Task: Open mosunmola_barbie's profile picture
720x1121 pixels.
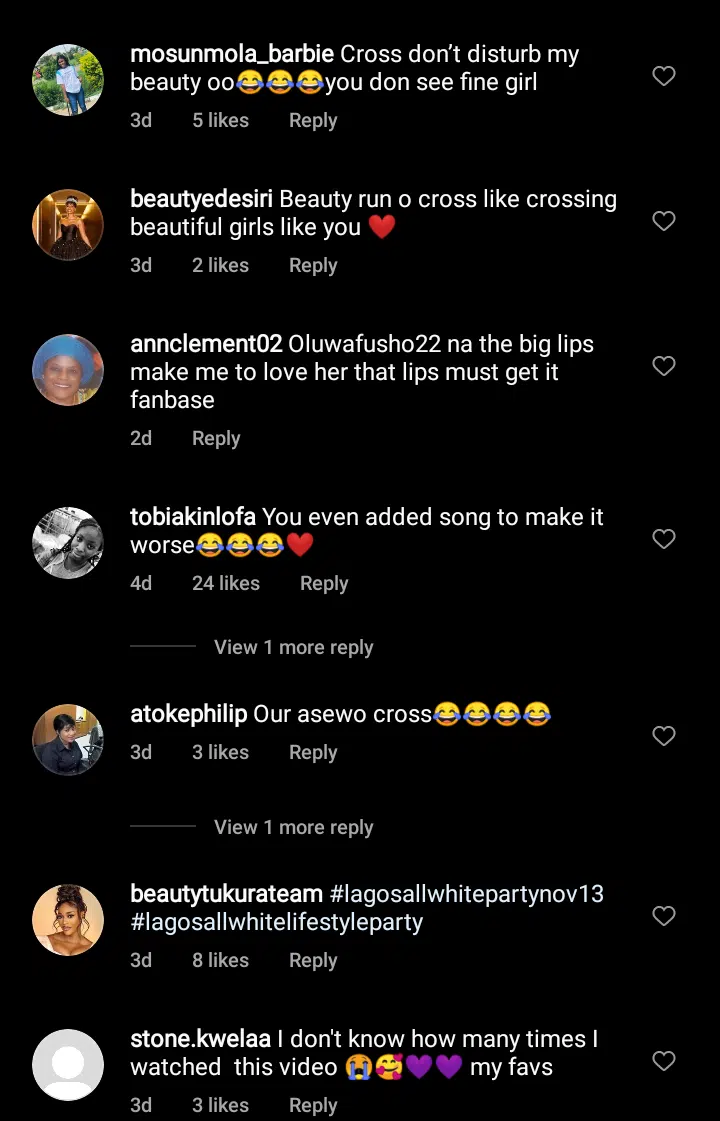Action: coord(68,80)
